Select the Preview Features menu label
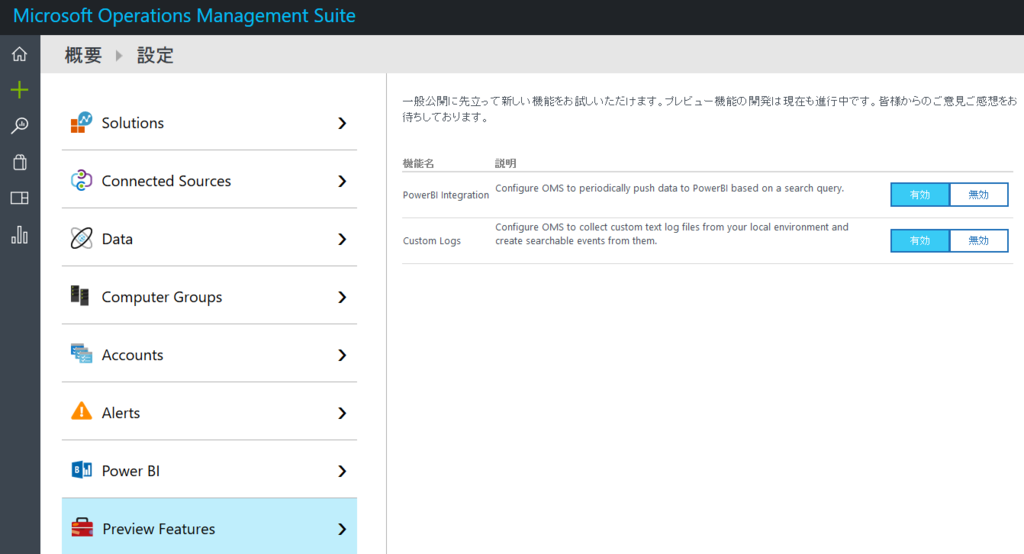The height and width of the screenshot is (554, 1024). pyautogui.click(x=159, y=529)
